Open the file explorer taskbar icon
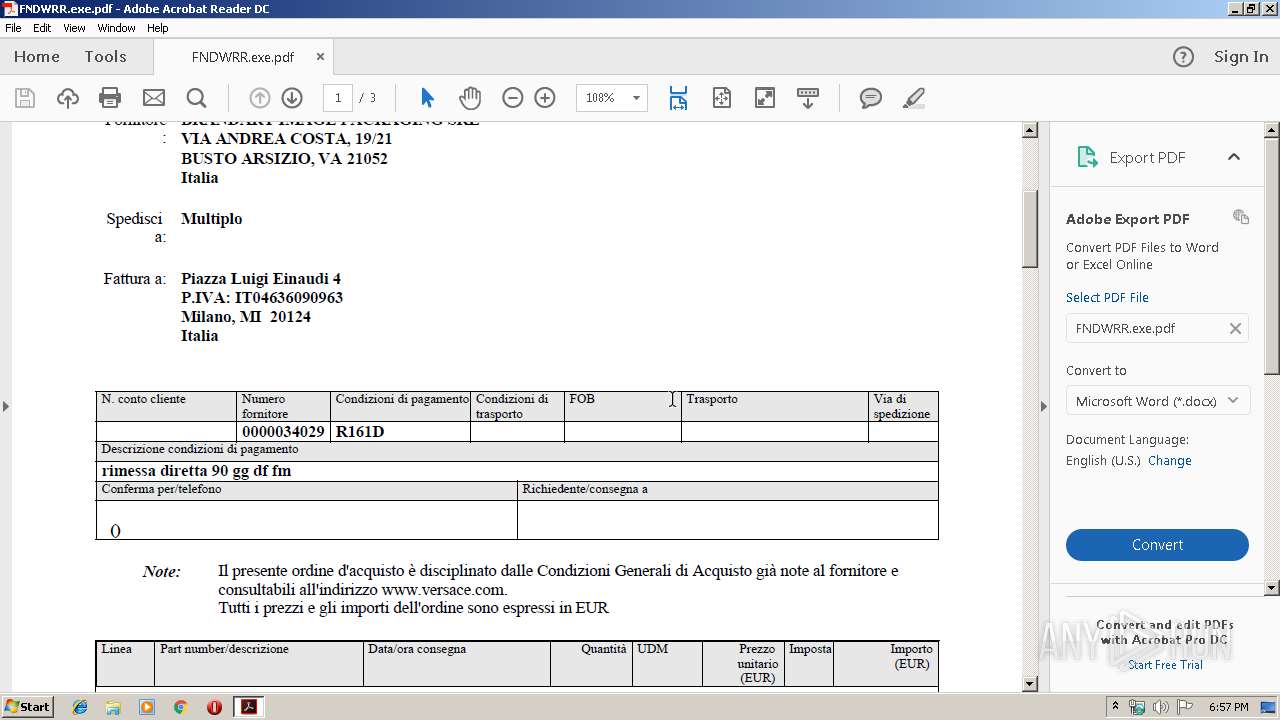The image size is (1280, 720). tap(113, 707)
